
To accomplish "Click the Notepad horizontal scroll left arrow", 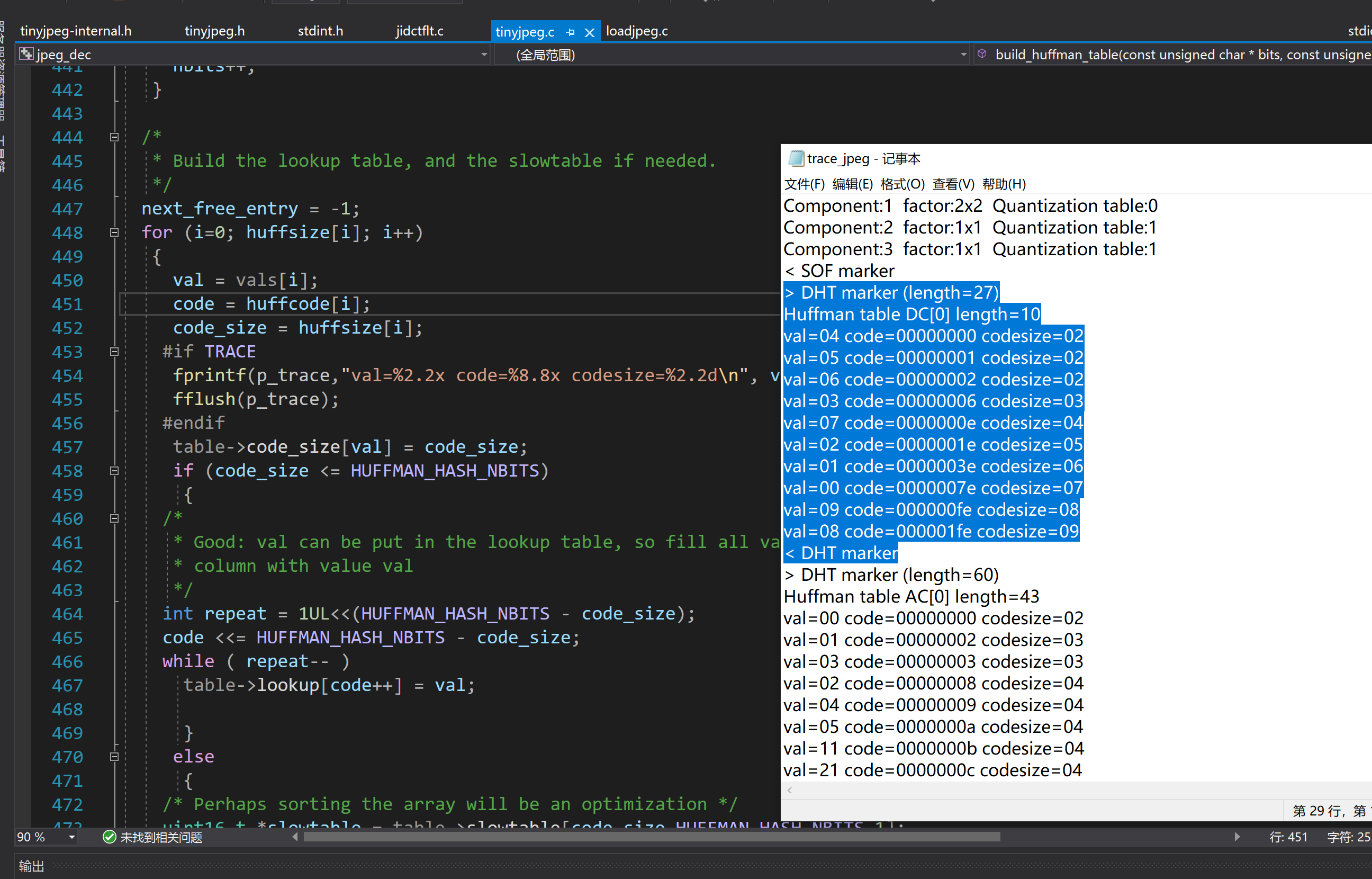I will point(790,791).
